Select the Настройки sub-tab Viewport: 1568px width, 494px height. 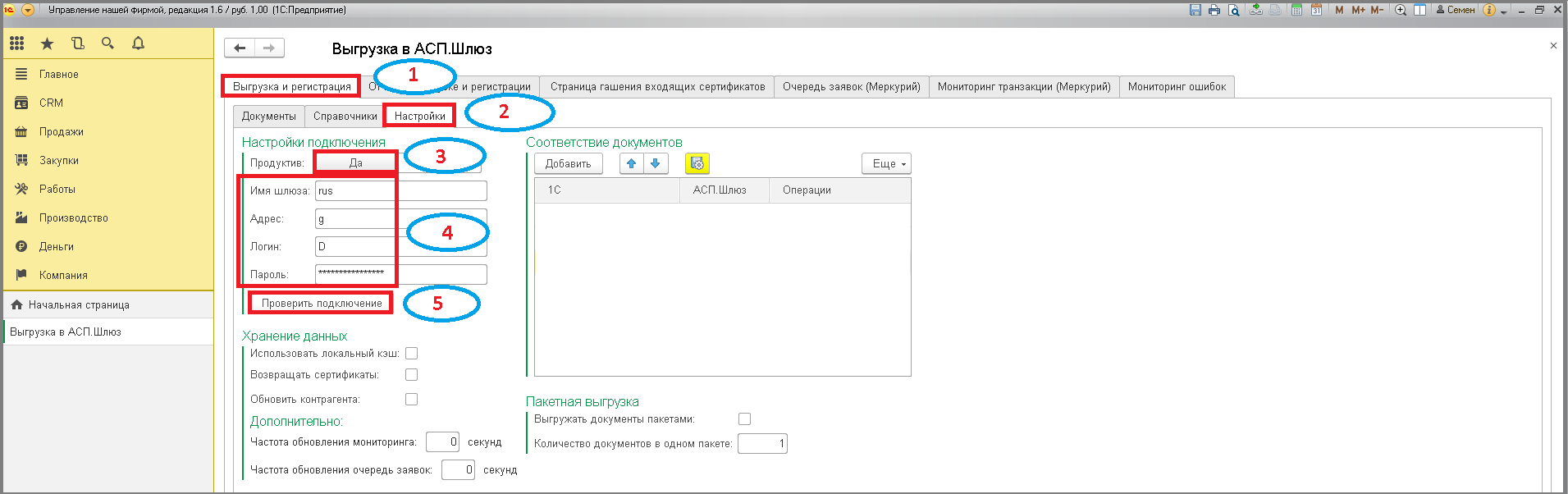click(x=419, y=116)
